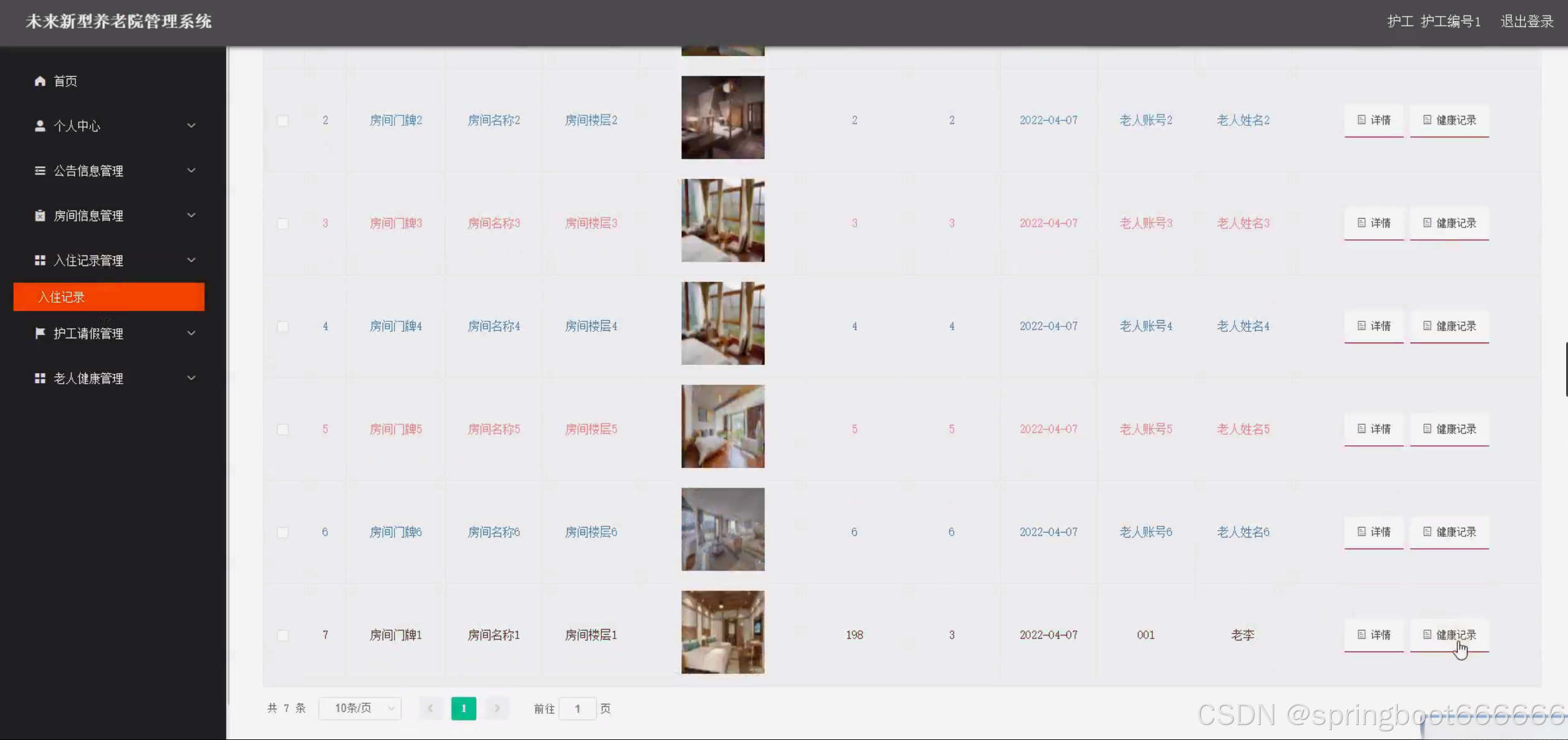The height and width of the screenshot is (740, 1568).
Task: Select the 入住记录 submenu item
Action: tap(109, 297)
